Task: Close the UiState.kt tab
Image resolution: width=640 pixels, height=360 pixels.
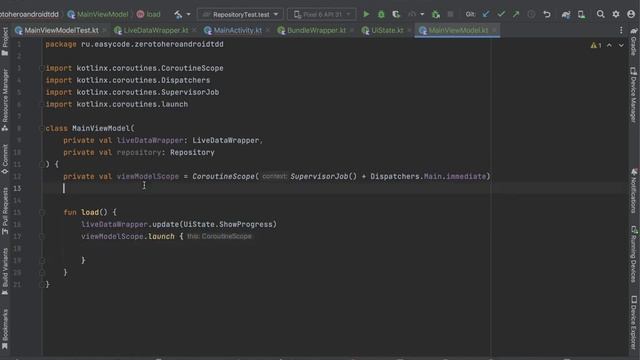Action: (409, 30)
